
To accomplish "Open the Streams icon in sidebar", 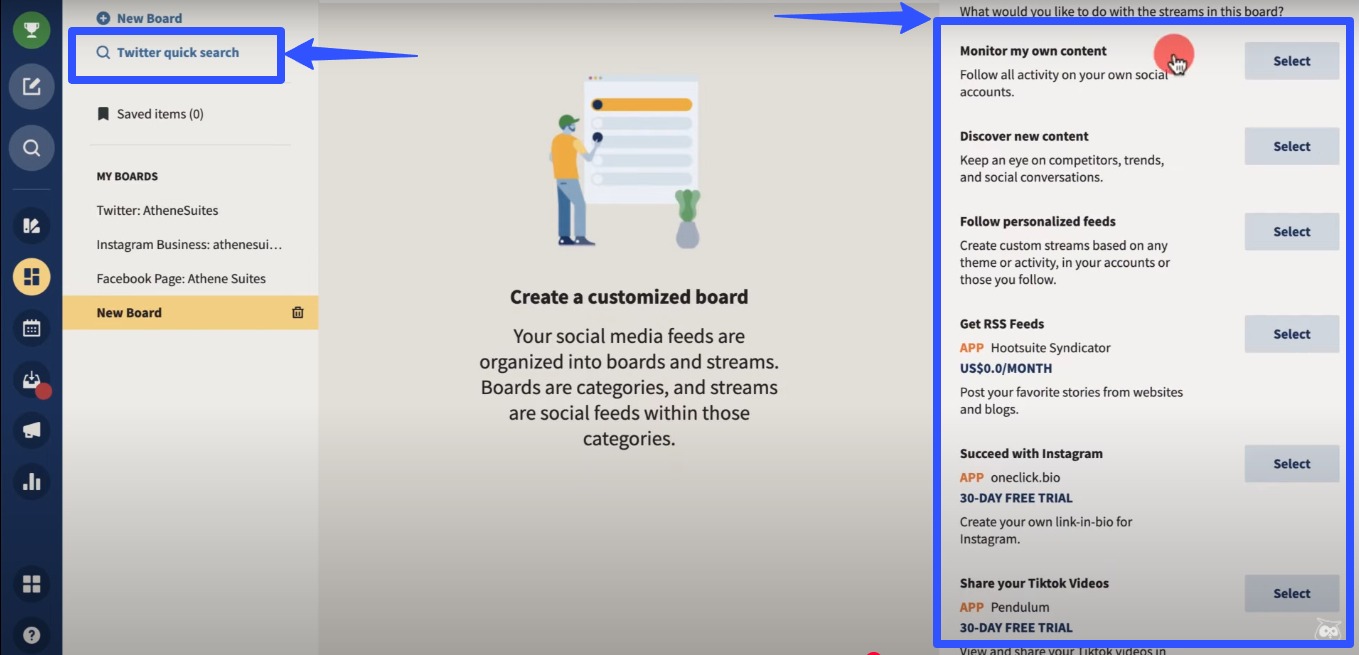I will pyautogui.click(x=31, y=225).
